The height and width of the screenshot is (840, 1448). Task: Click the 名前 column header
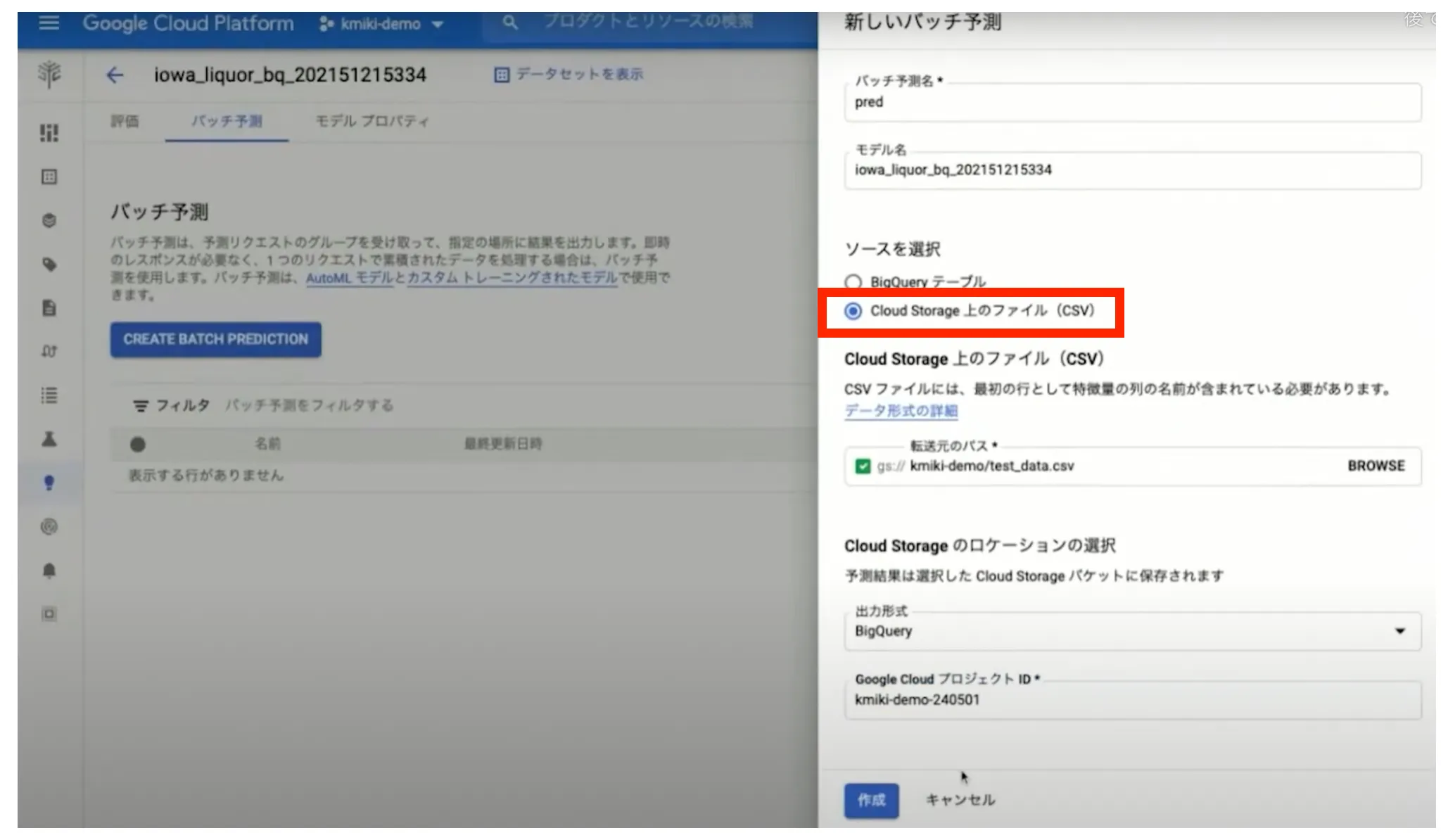267,444
